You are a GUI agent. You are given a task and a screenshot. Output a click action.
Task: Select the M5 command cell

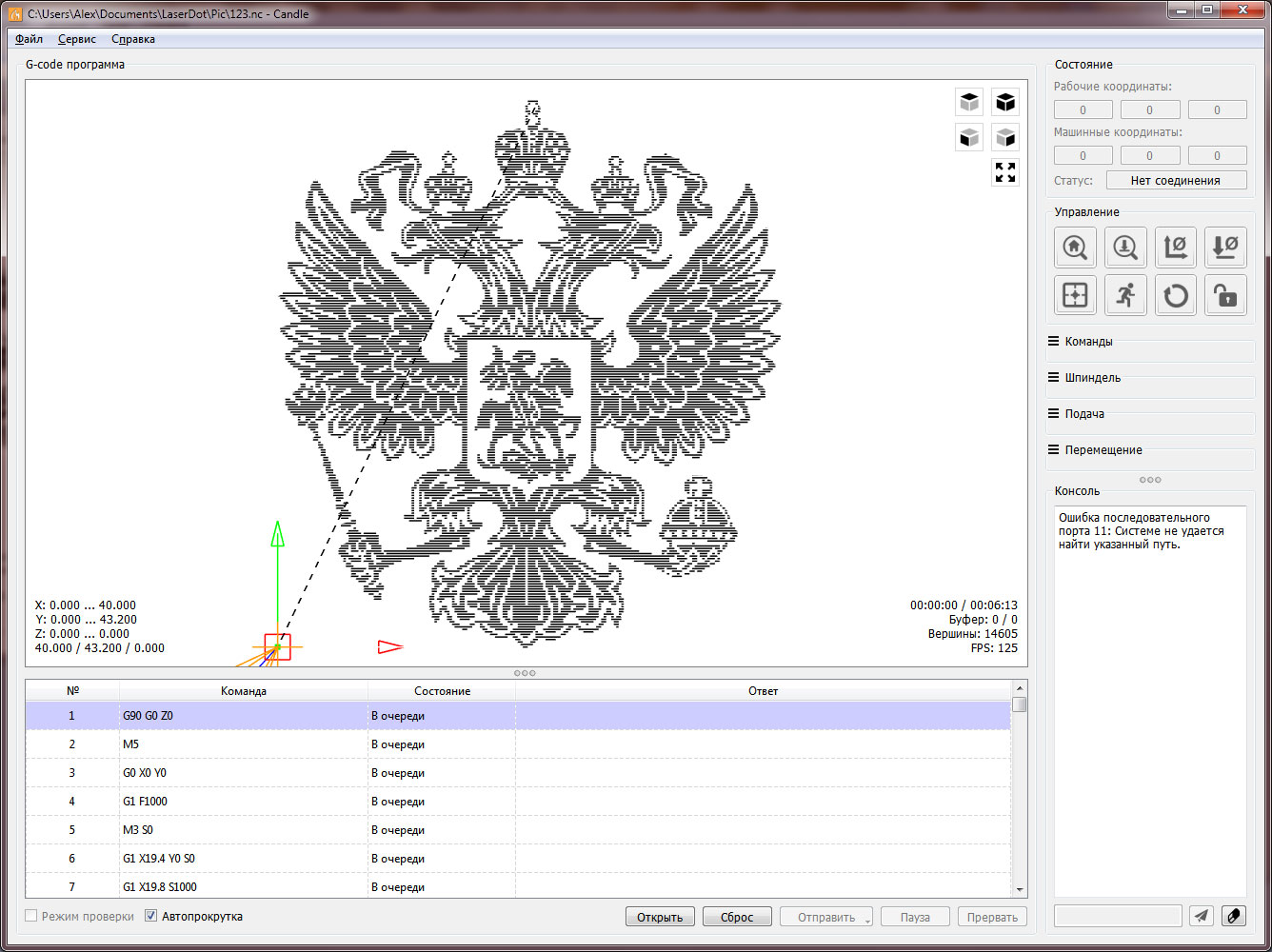(x=244, y=744)
